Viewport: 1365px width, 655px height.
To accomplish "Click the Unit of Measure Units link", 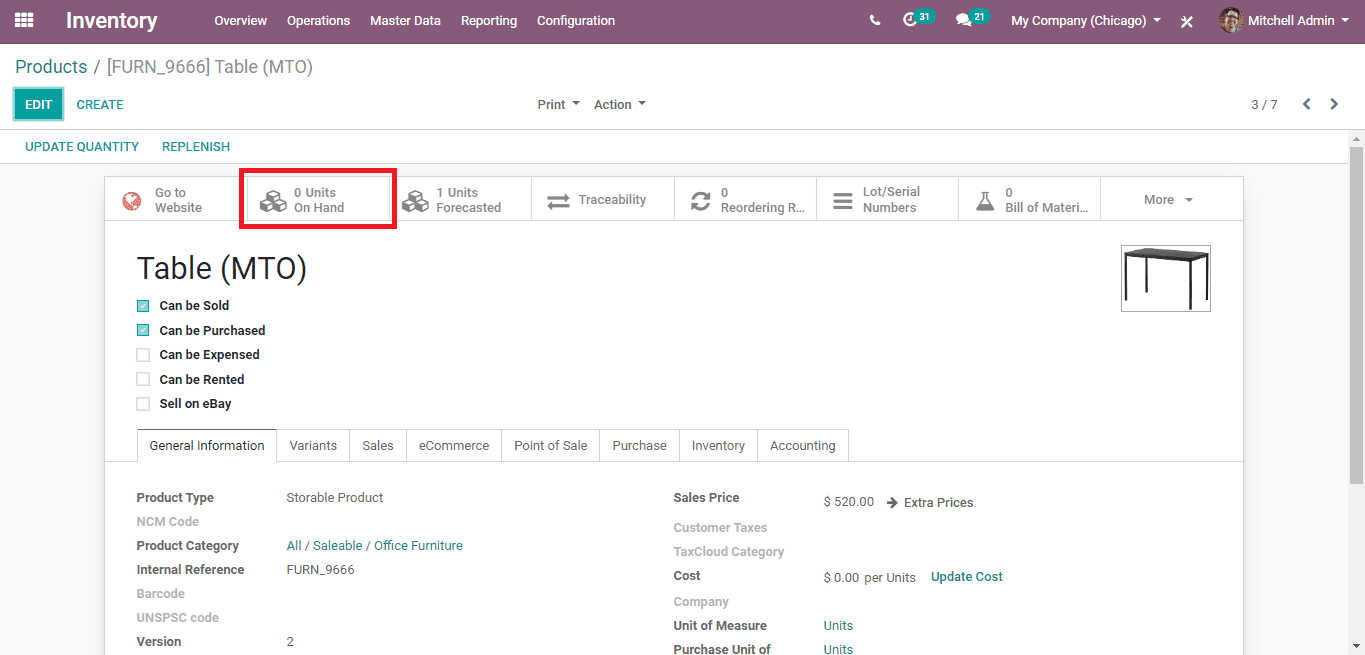I will (838, 626).
